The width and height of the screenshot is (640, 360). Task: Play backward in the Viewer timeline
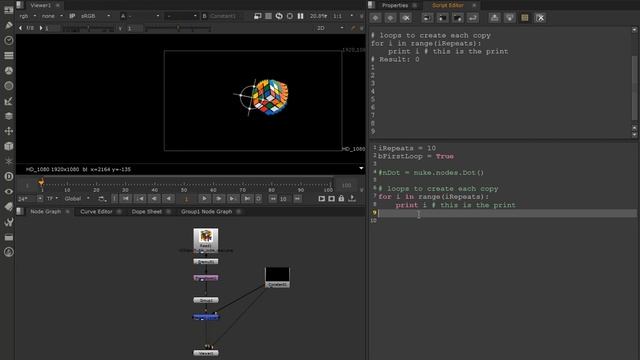pyautogui.click(x=169, y=198)
